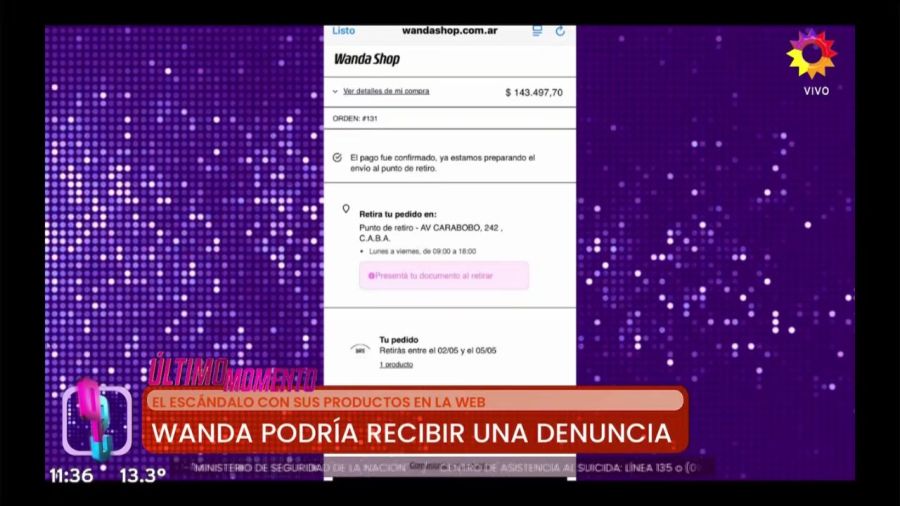Select 'Lunes a viernes, de 09:00 a 18:00'

[x=422, y=251]
